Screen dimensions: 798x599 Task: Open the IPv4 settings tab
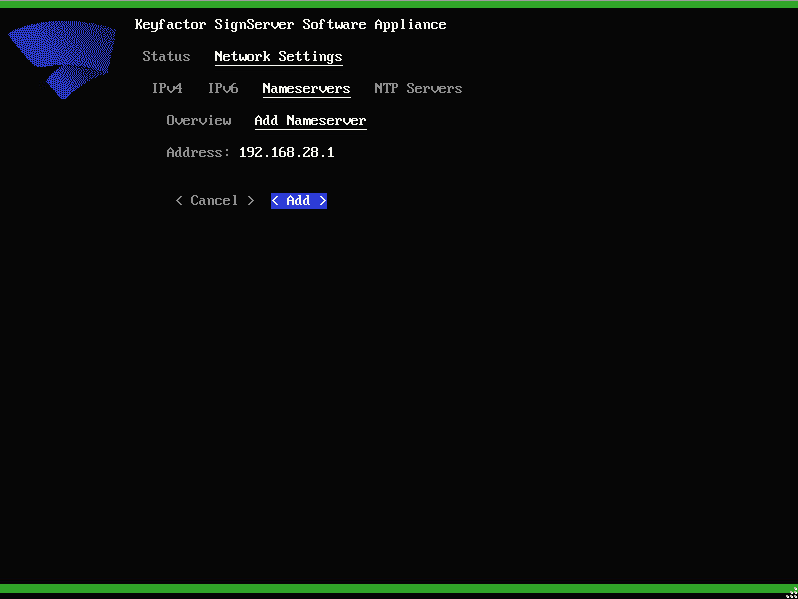tap(167, 89)
